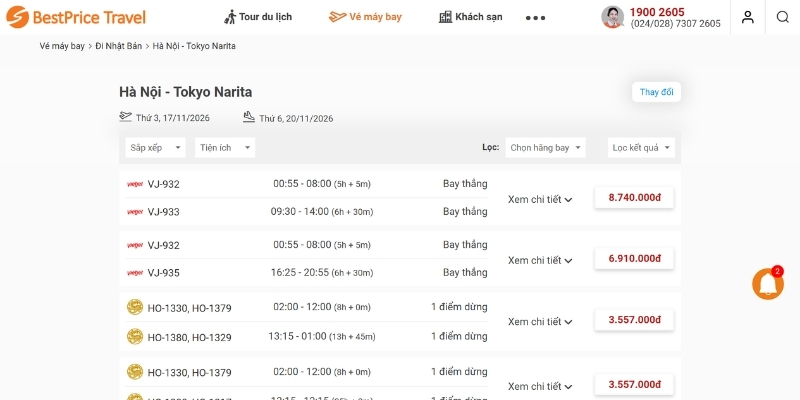Expand Xem chi tiết for 8.740.000đ fare

540,199
